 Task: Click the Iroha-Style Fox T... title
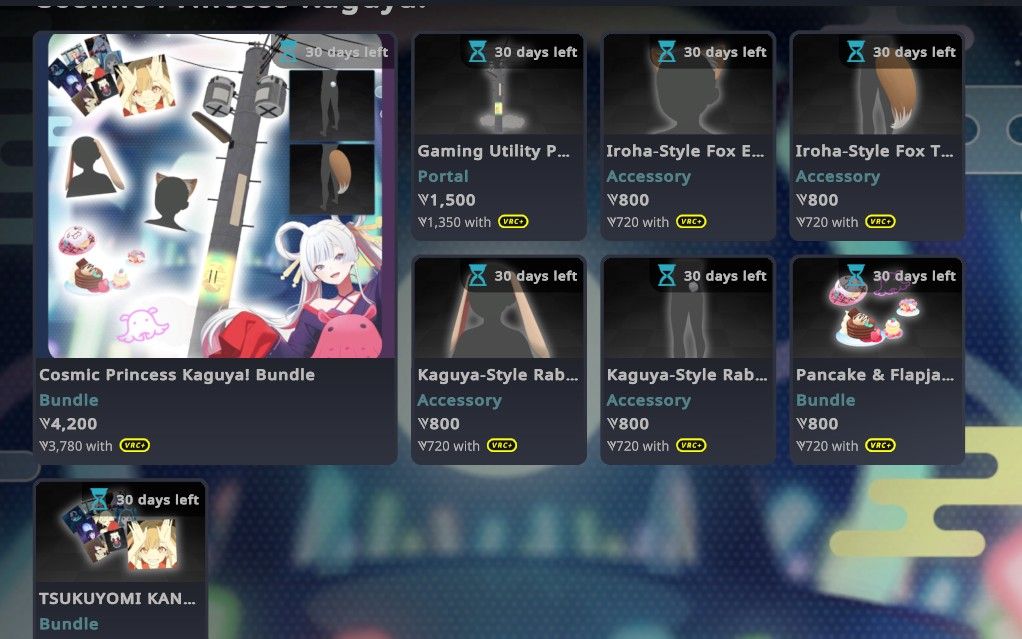pos(874,151)
